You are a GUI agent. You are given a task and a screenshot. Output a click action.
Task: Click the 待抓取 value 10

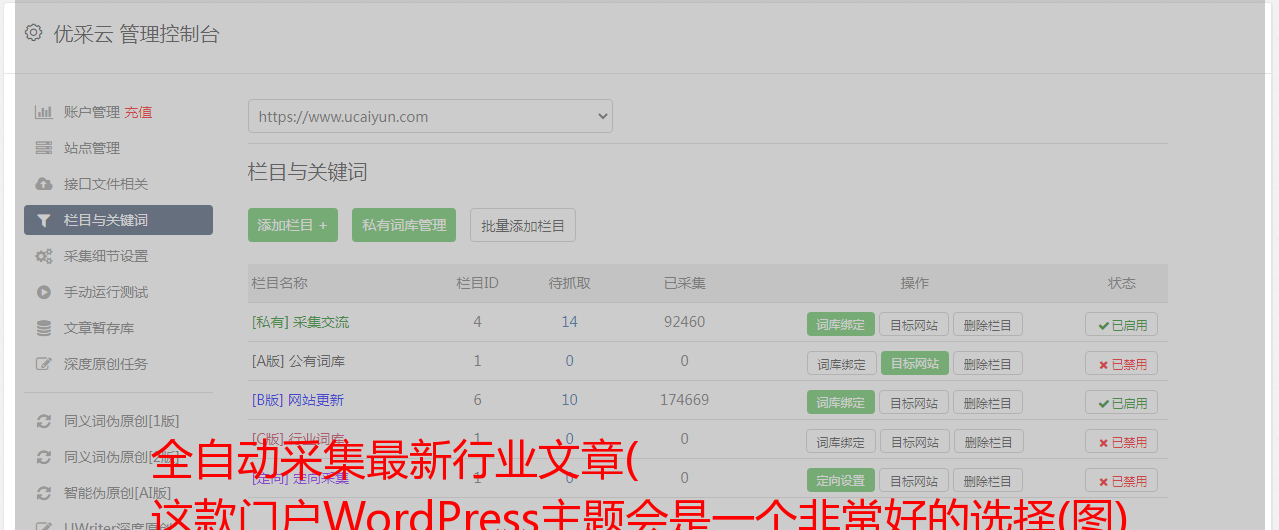tap(569, 400)
